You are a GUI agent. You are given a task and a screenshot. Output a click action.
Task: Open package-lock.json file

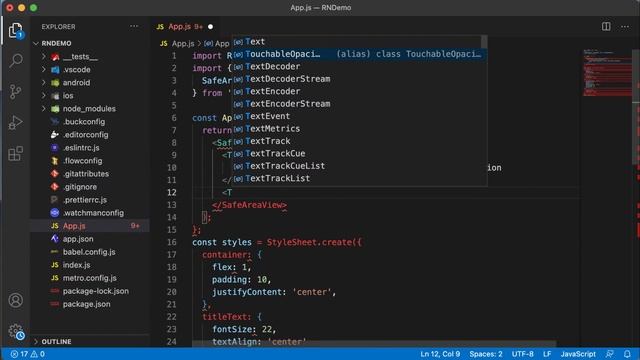[x=90, y=291]
